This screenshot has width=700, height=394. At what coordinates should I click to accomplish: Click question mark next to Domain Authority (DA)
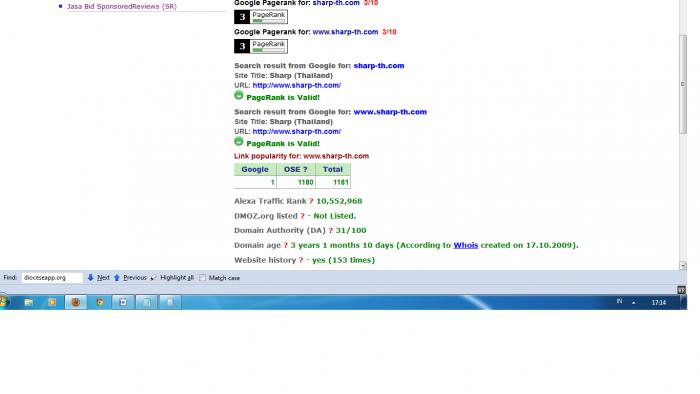point(331,231)
